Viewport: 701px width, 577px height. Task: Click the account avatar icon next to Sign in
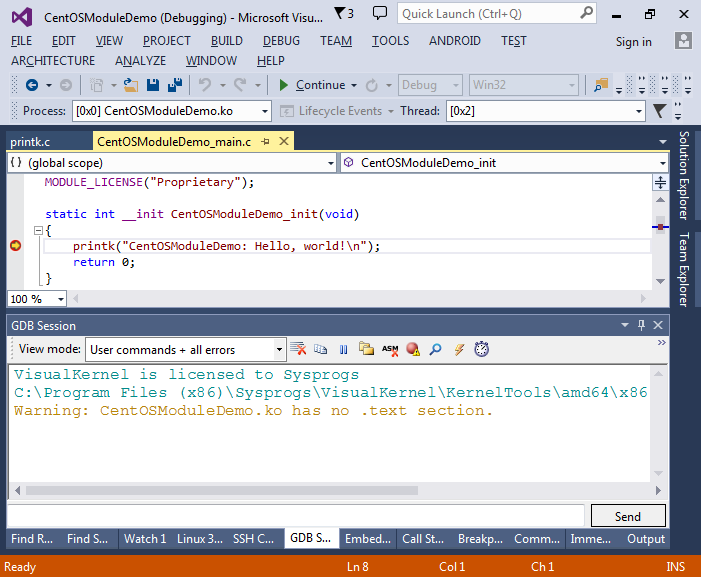tap(683, 41)
